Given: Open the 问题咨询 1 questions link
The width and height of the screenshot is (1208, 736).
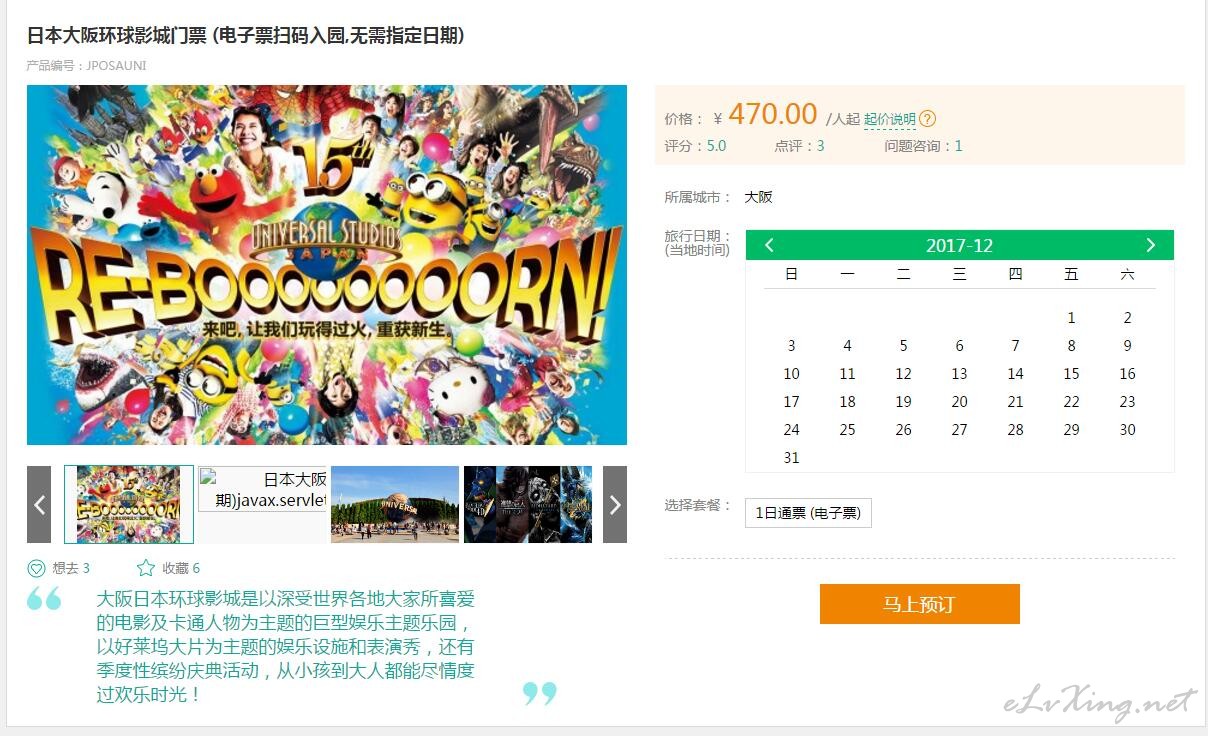Looking at the screenshot, I should point(923,146).
